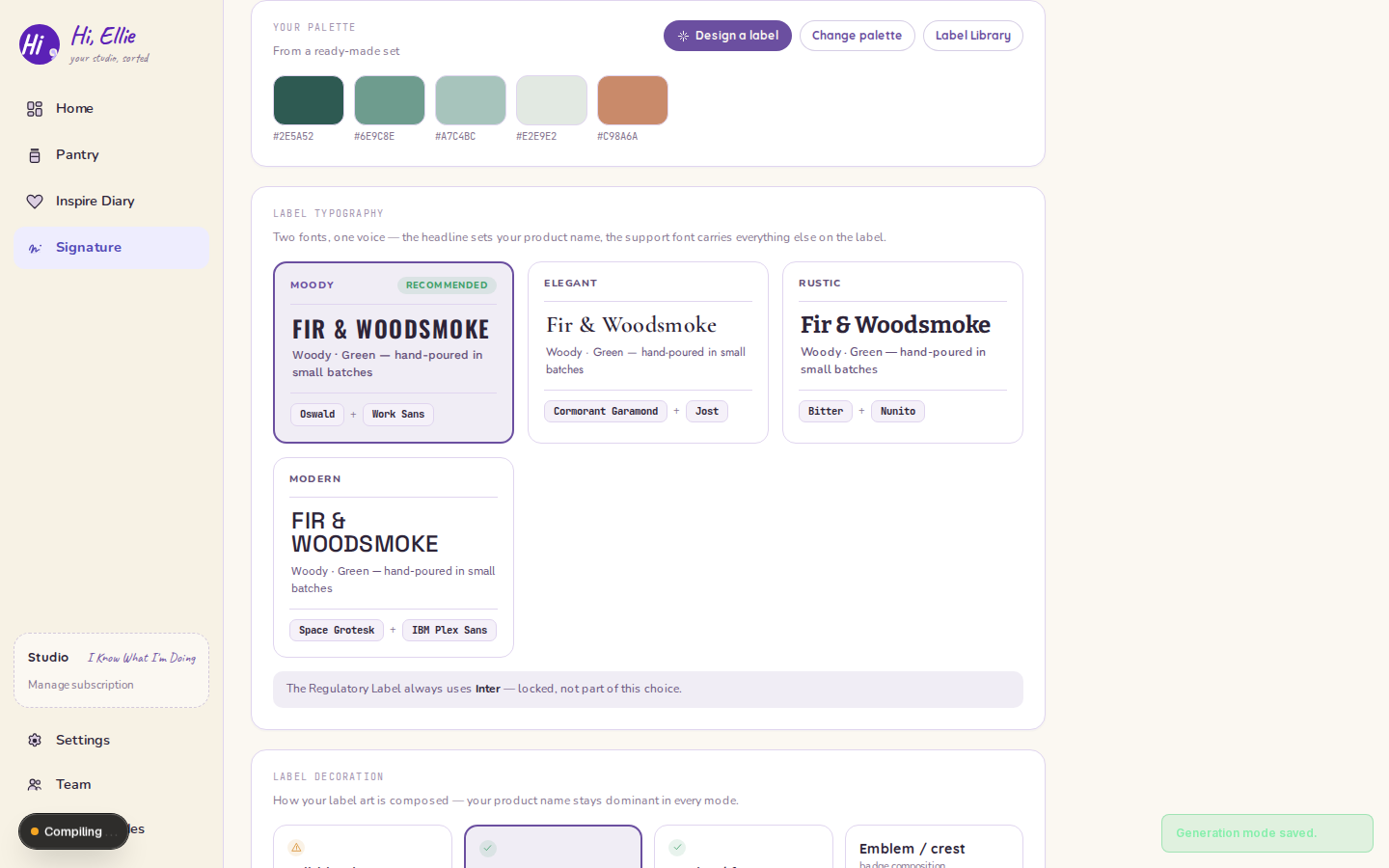Click the Settings gear icon
The image size is (1389, 868).
point(35,740)
